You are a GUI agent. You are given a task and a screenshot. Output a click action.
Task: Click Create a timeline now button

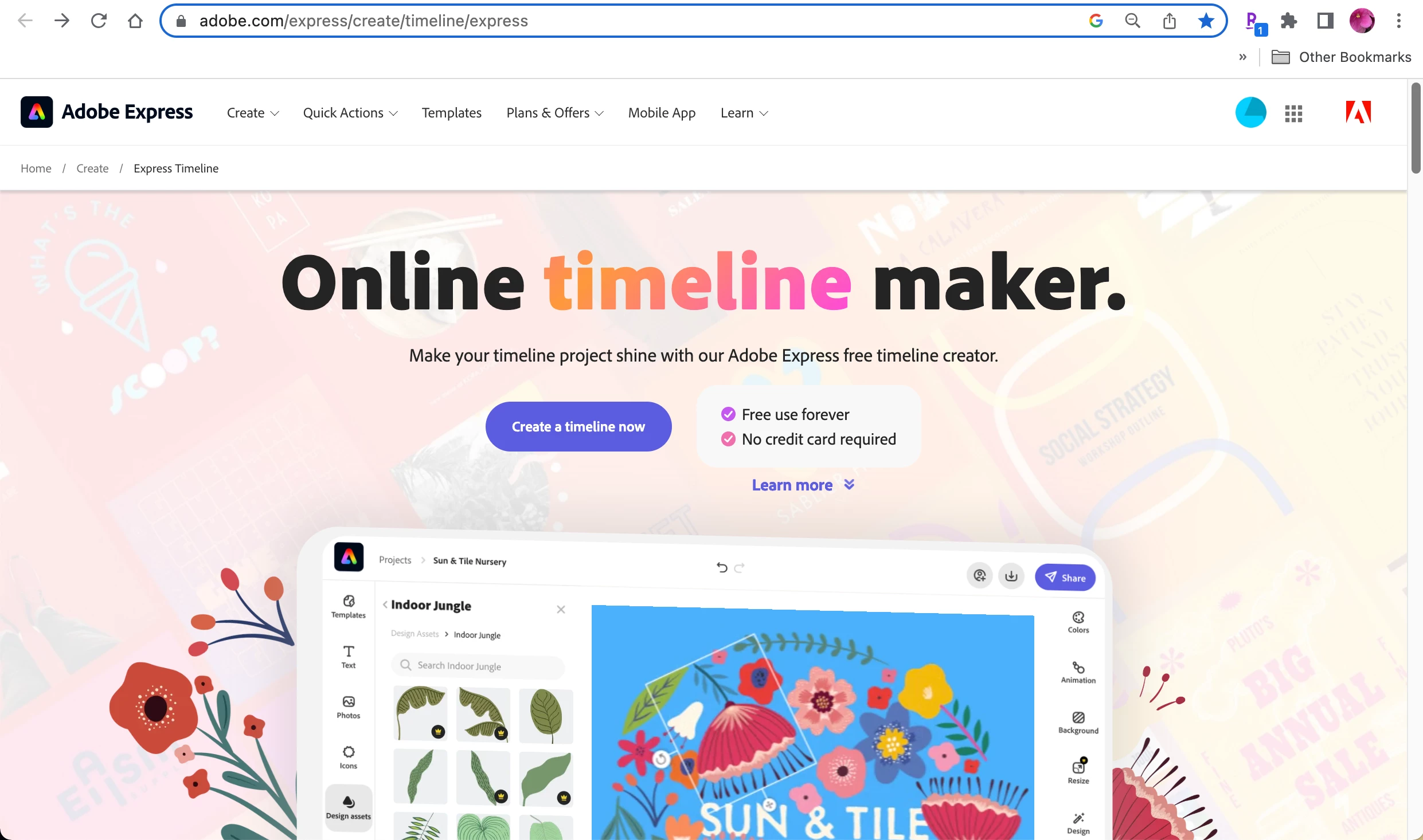click(x=578, y=426)
